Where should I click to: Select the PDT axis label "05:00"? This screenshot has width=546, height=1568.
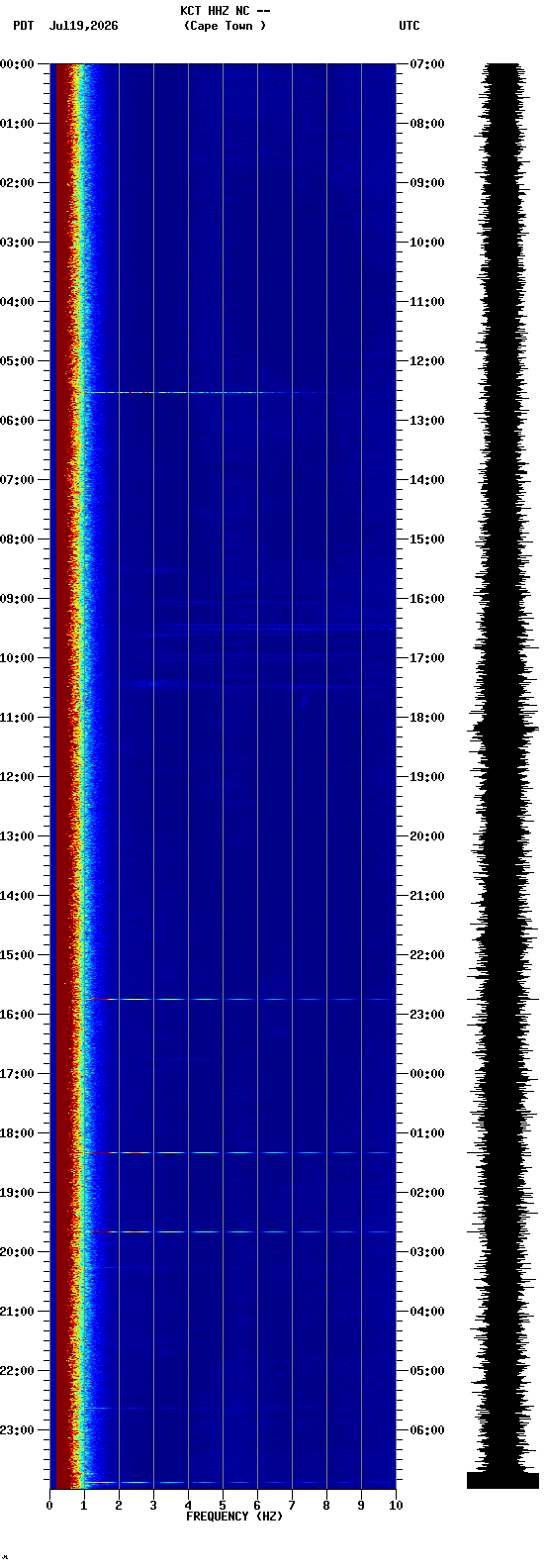pos(17,361)
